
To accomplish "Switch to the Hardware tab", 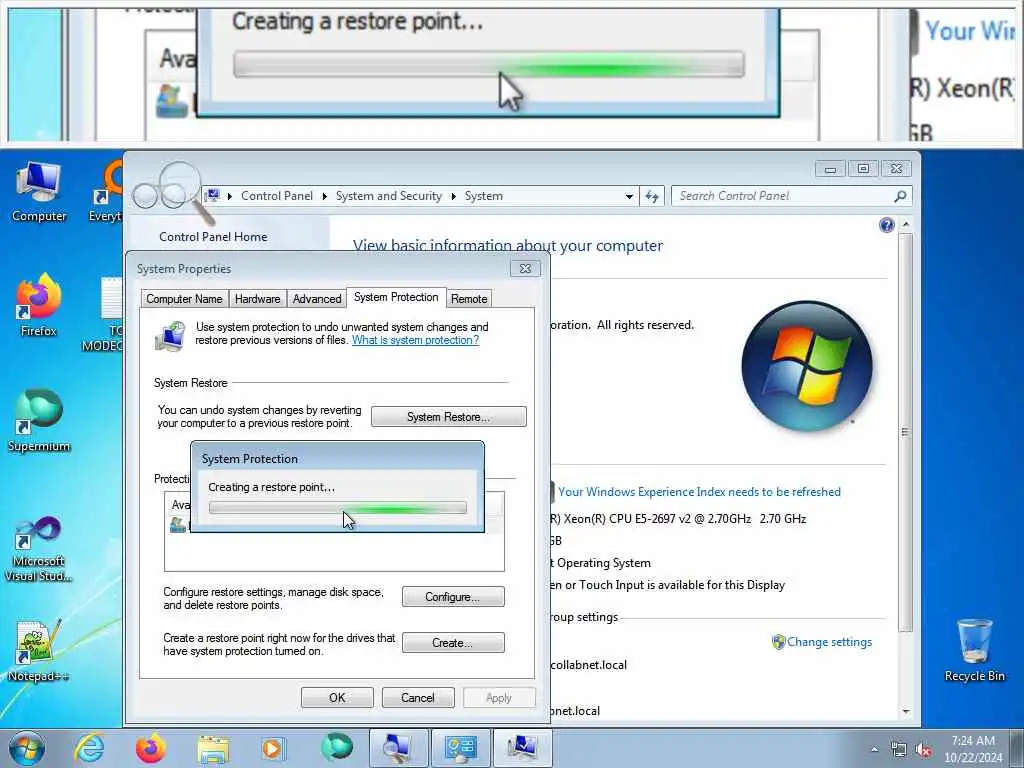I will (257, 298).
